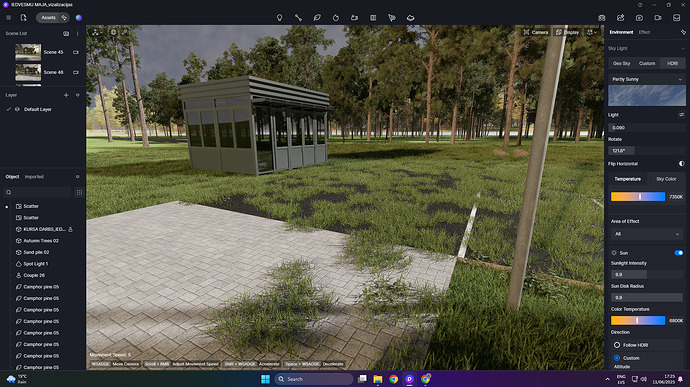Click the video recording icon top right
690x387 pixels.
pos(658,18)
